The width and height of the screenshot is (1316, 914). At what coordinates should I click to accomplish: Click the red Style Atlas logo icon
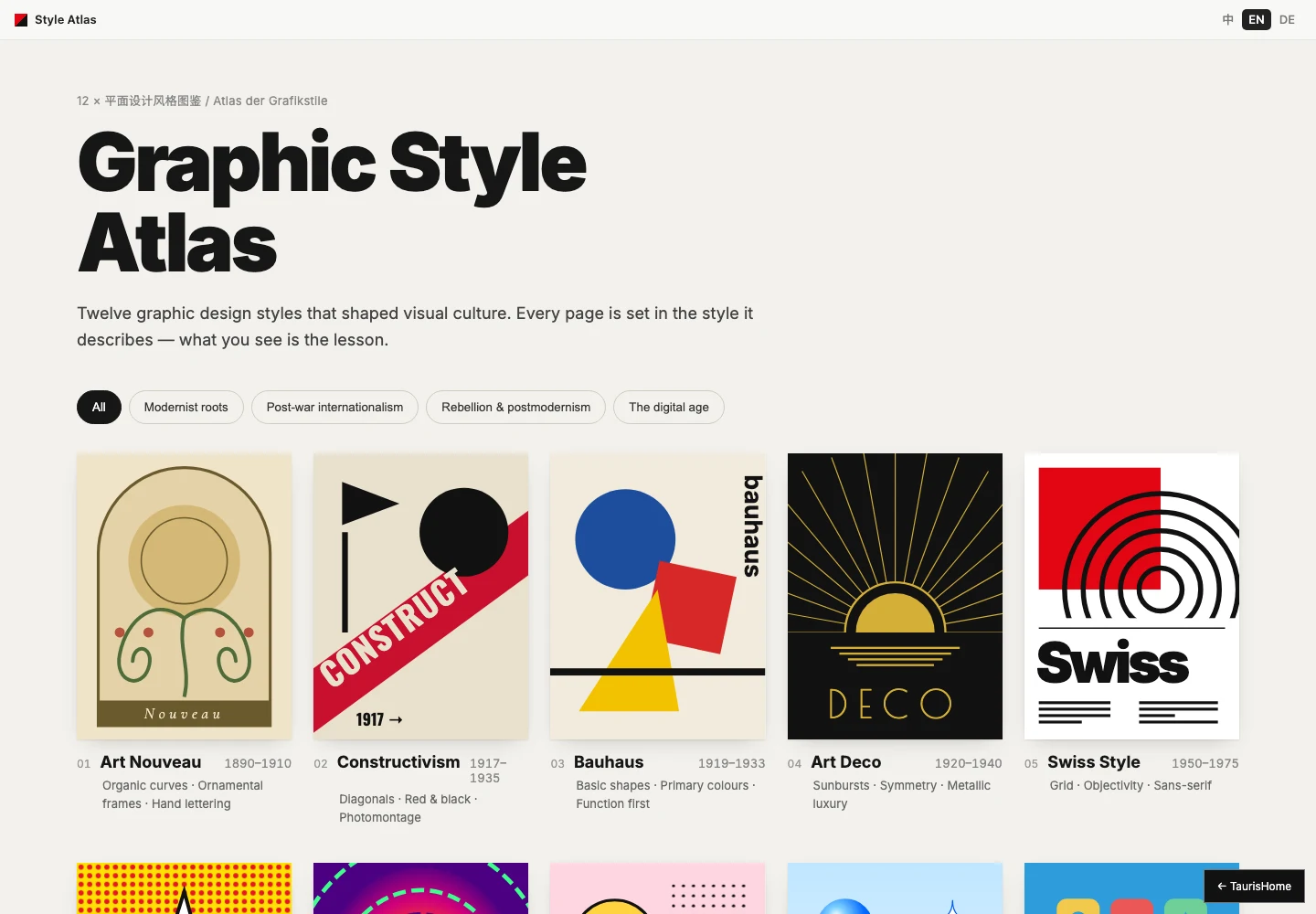[21, 20]
